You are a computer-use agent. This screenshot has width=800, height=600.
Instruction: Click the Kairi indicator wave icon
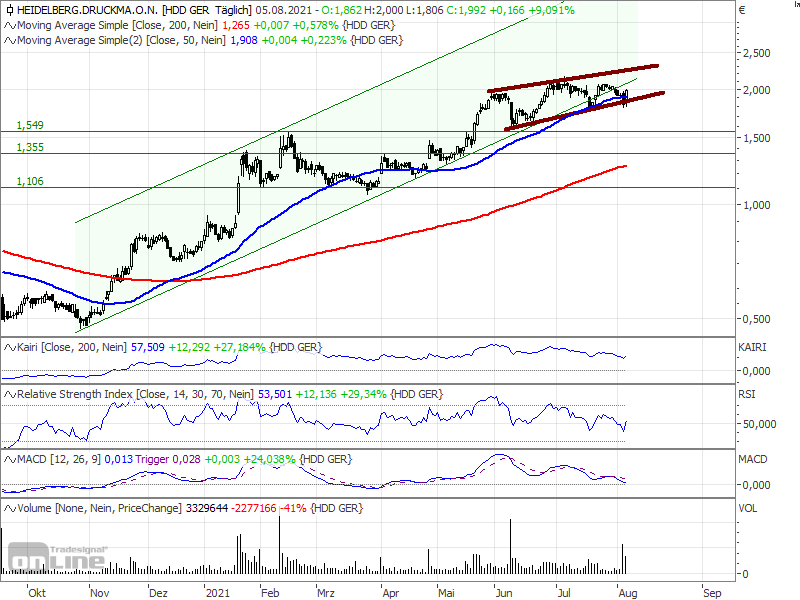(x=9, y=347)
